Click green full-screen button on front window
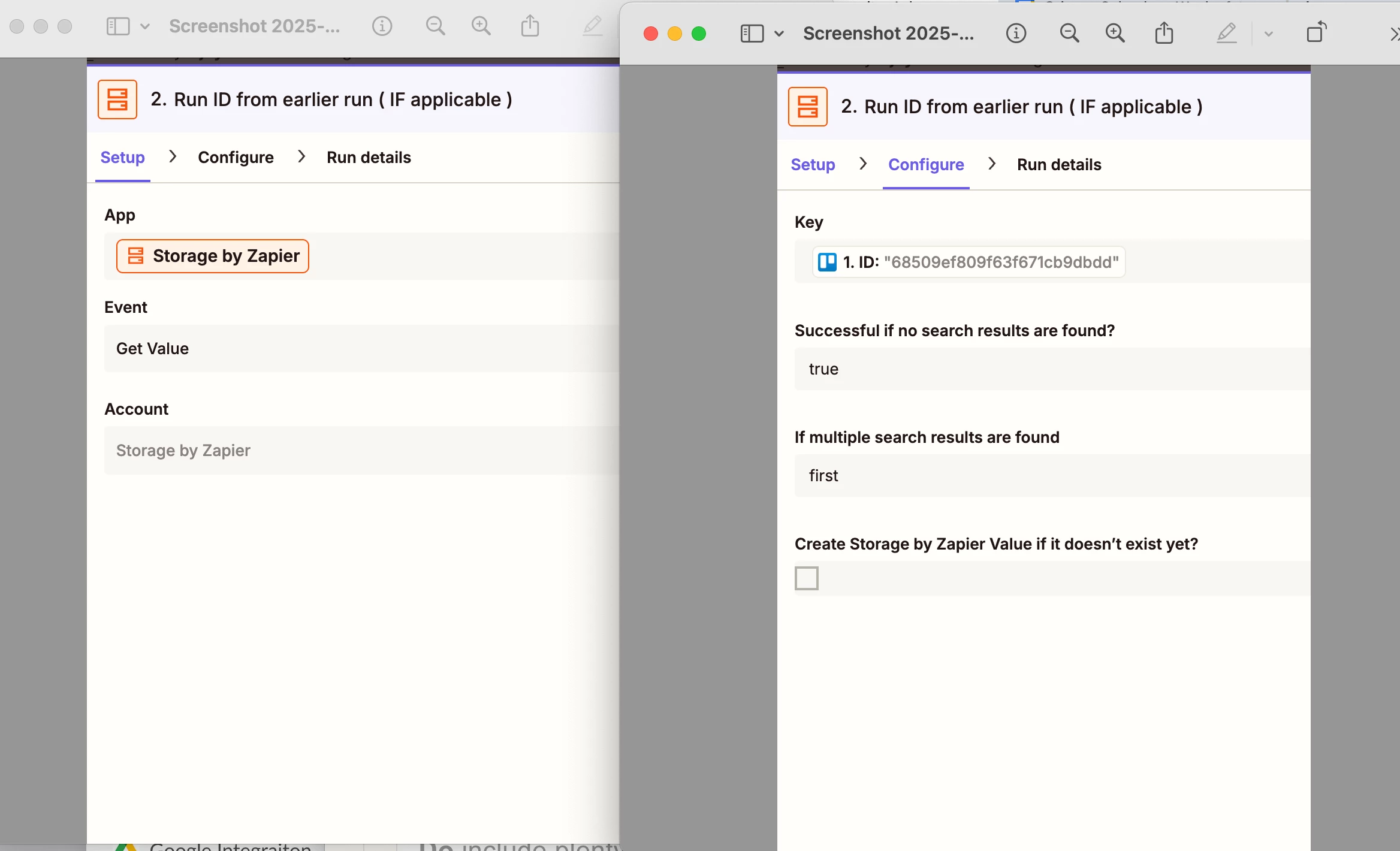Screen dimensions: 1400x851 pos(699,34)
